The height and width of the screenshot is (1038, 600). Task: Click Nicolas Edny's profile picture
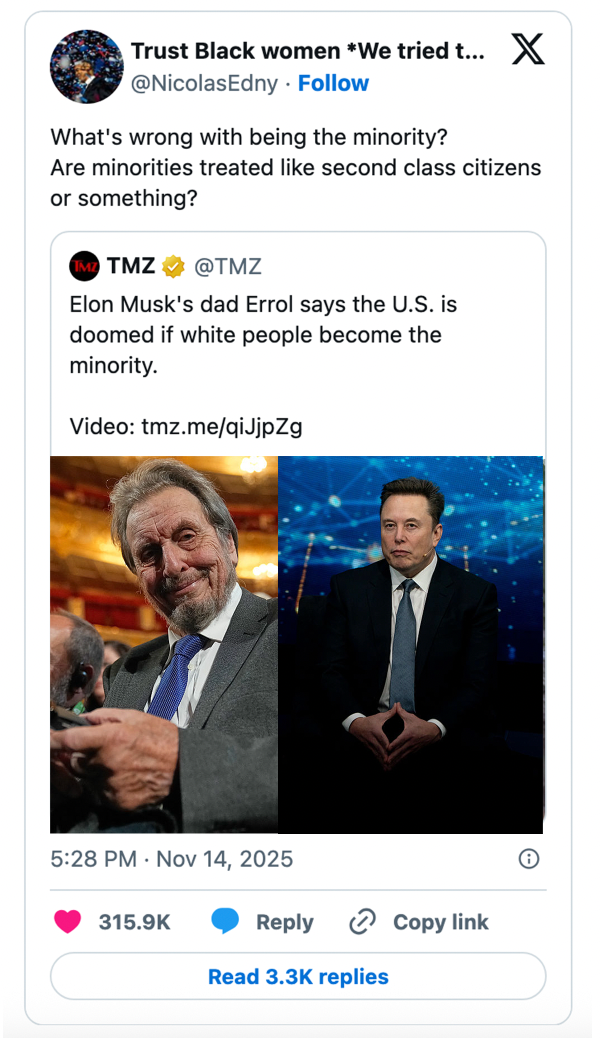[87, 67]
